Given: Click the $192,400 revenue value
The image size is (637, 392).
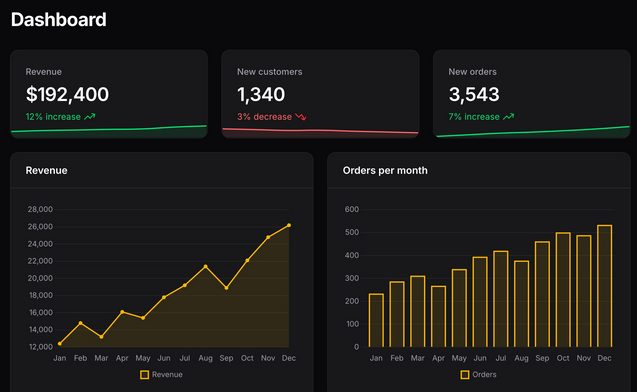Looking at the screenshot, I should click(67, 94).
